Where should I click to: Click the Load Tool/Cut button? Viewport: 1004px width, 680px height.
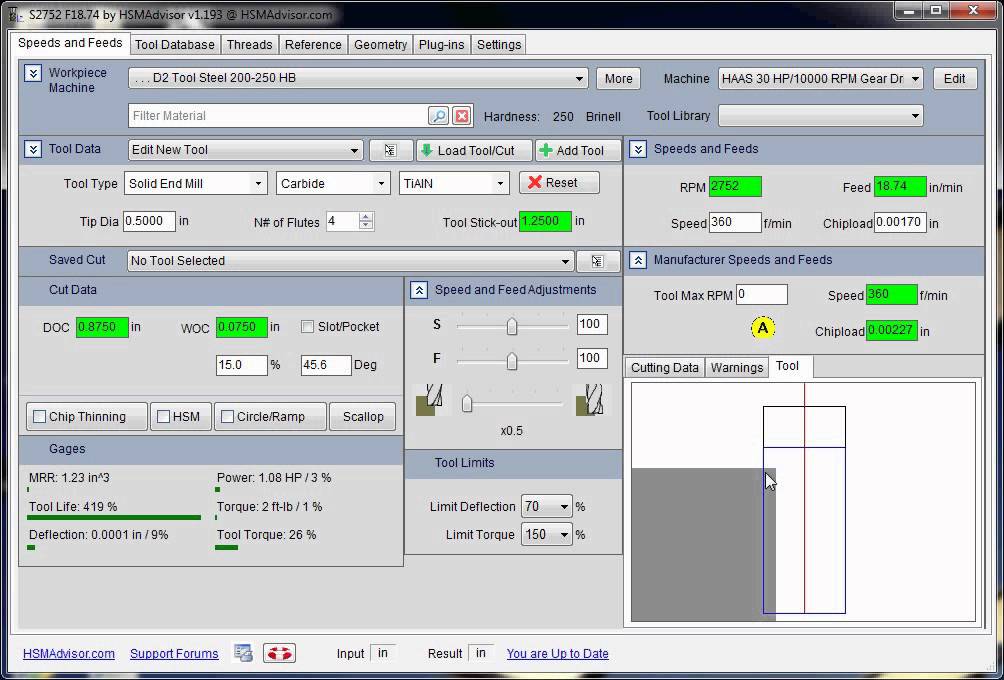pos(474,150)
